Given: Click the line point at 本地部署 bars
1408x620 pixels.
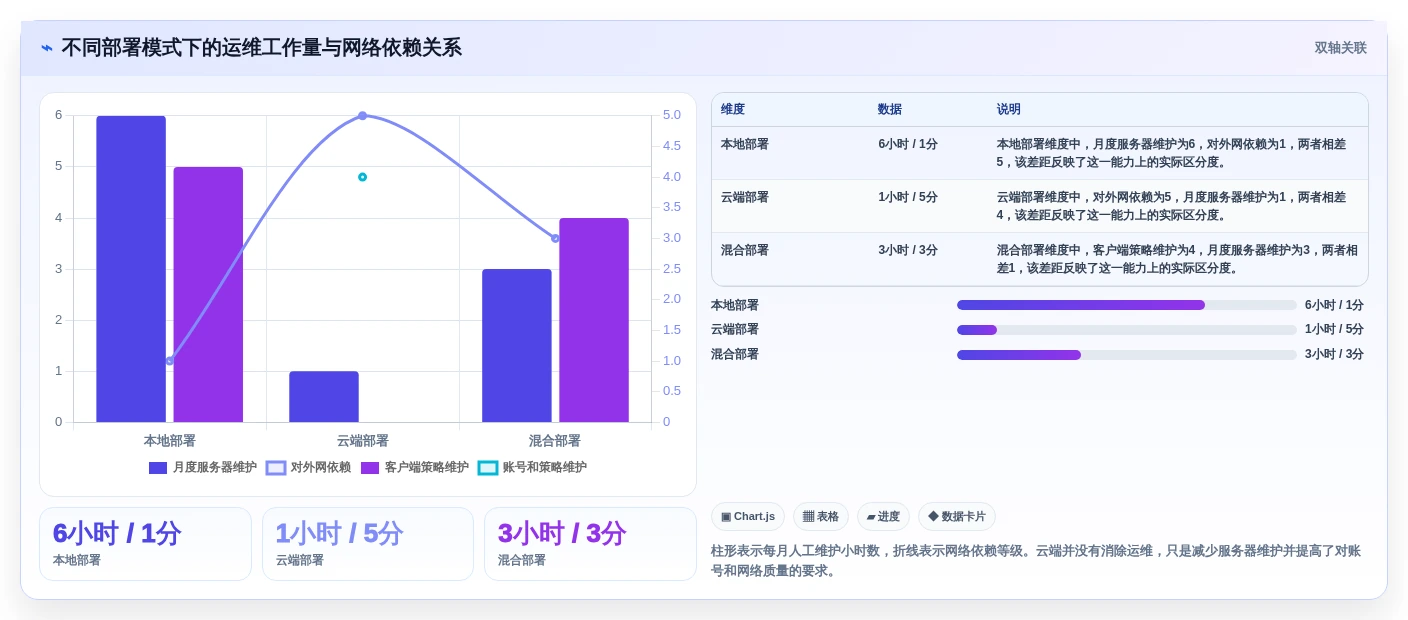Looking at the screenshot, I should click(x=169, y=361).
